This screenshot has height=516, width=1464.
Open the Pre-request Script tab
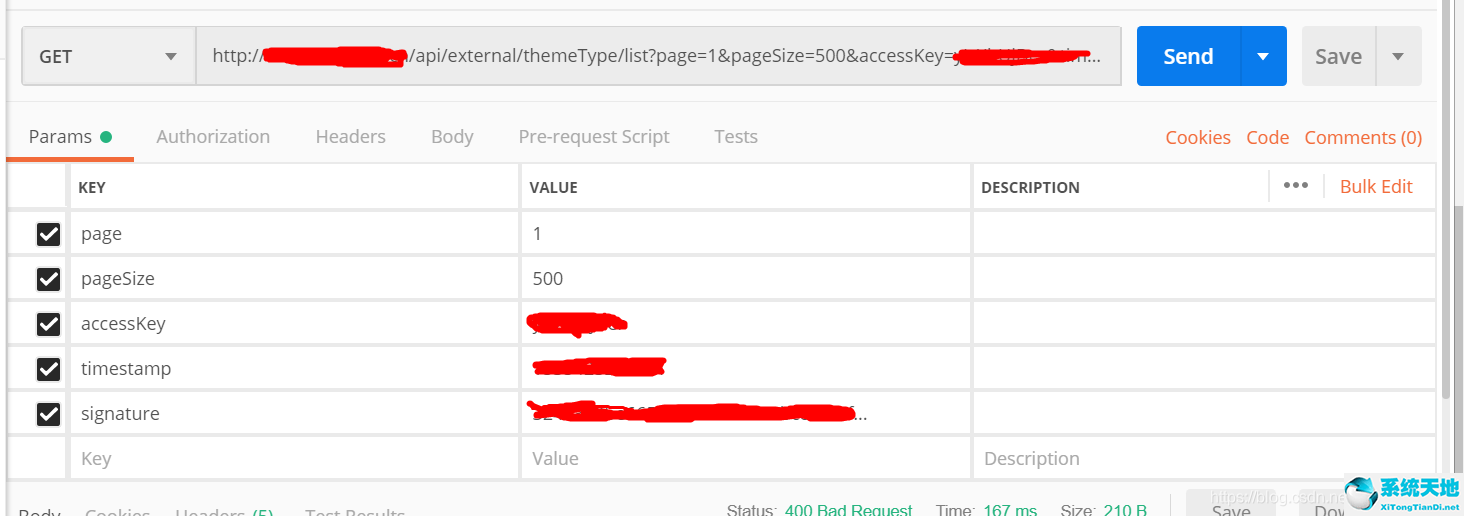tap(594, 137)
